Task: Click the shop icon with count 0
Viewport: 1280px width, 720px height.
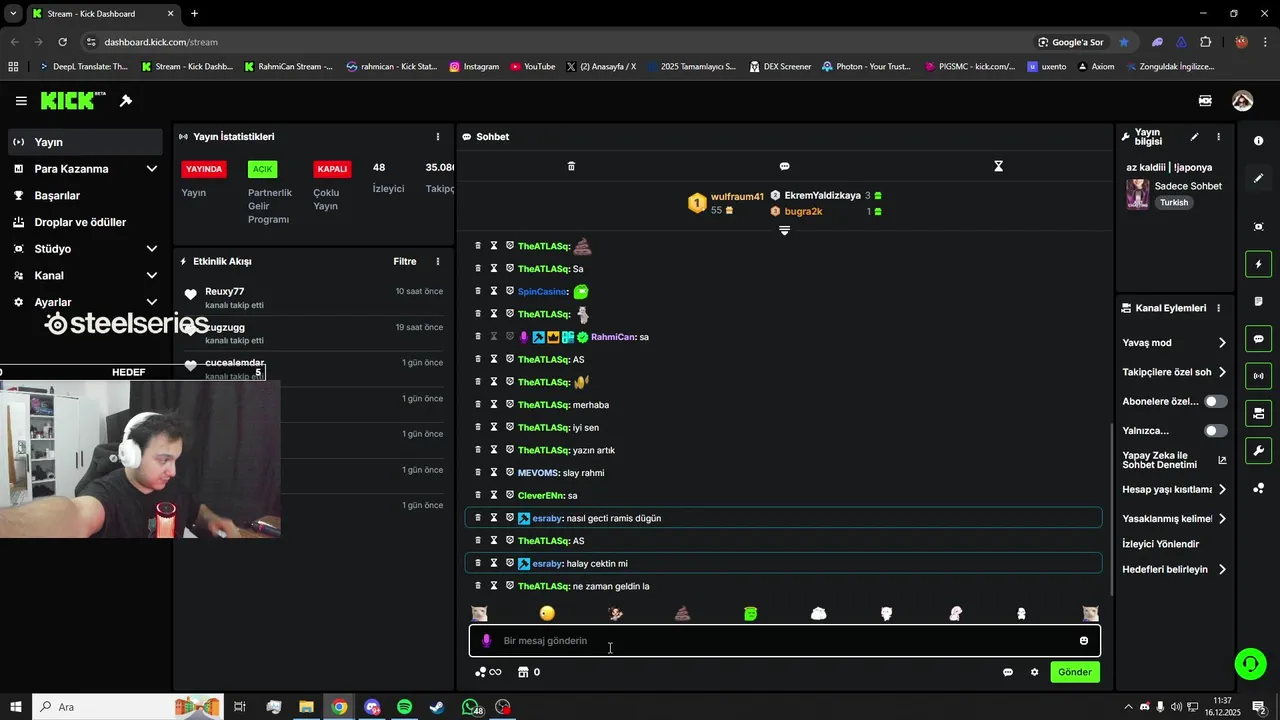Action: pyautogui.click(x=528, y=672)
